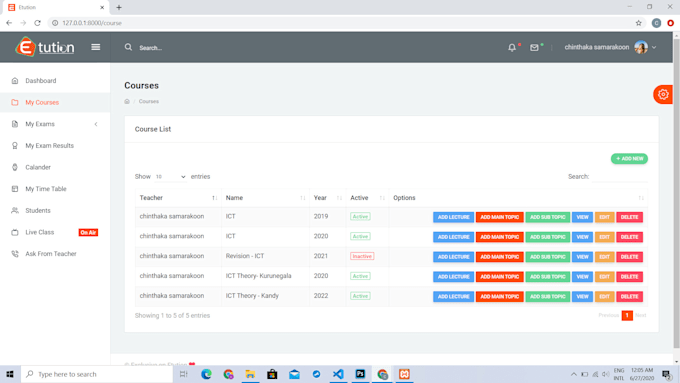The width and height of the screenshot is (680, 383).
Task: Open Task View on the taskbar
Action: click(x=184, y=374)
